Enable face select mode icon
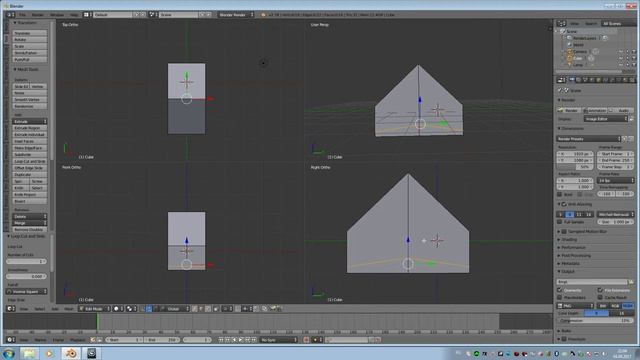This screenshot has width=640, height=360. point(208,309)
